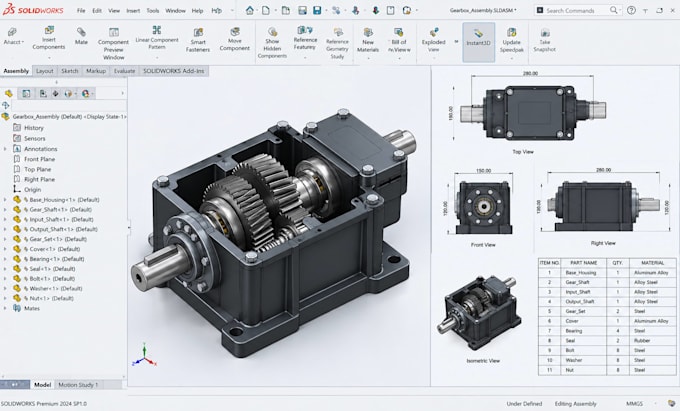
Task: Open the dropdown under Reference Features
Action: tap(305, 57)
